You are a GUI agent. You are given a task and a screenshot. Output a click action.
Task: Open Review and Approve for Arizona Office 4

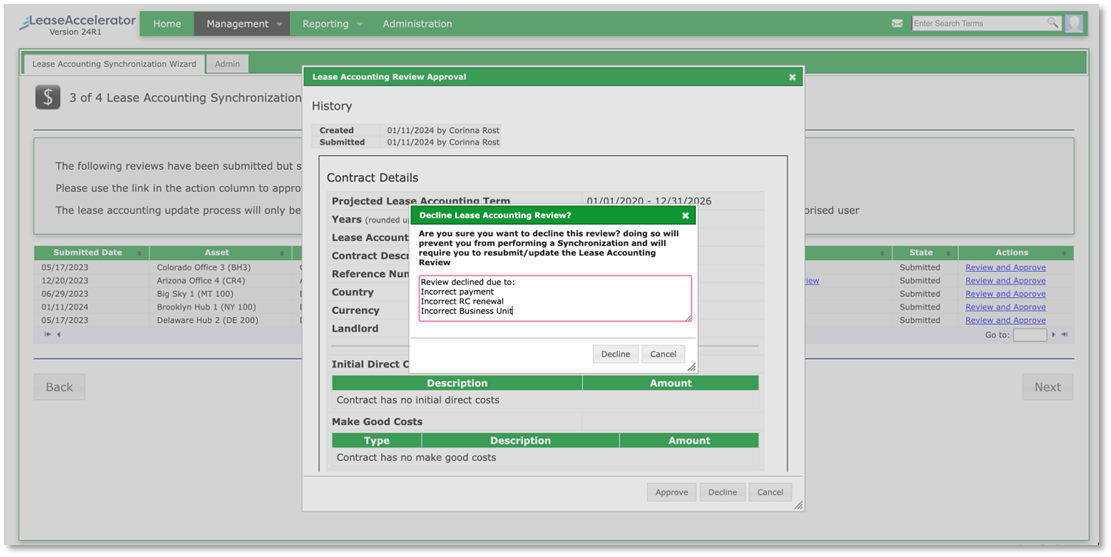pos(1005,281)
